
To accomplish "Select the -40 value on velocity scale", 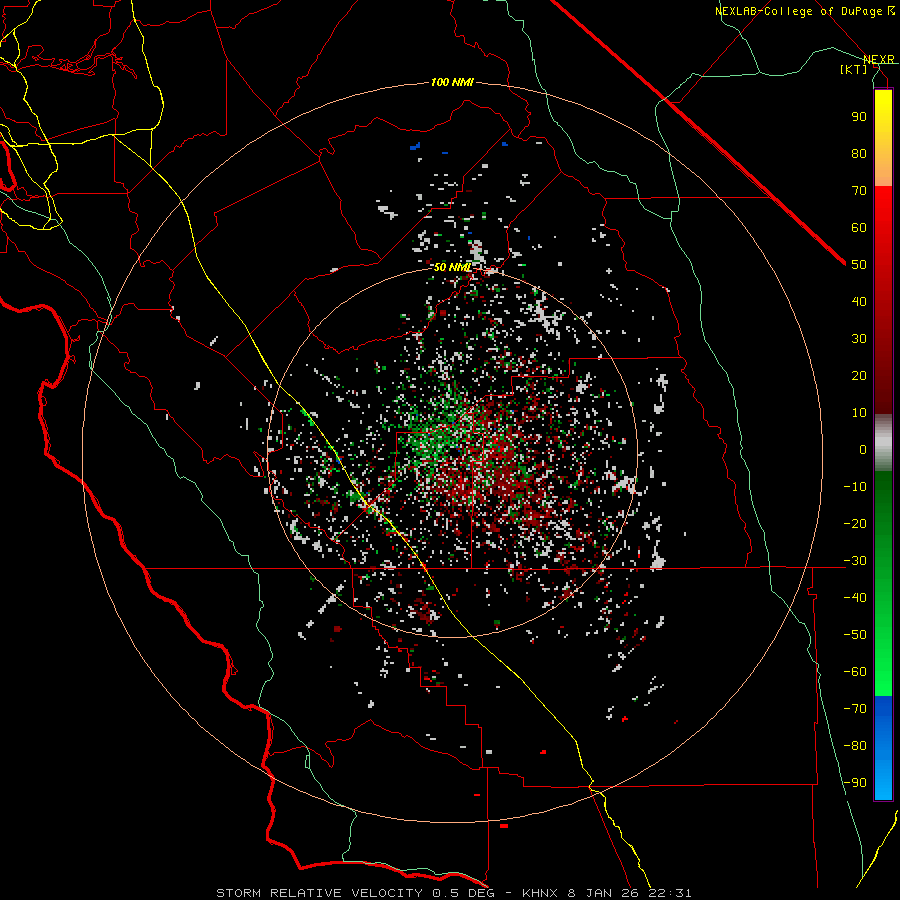I will pos(855,598).
